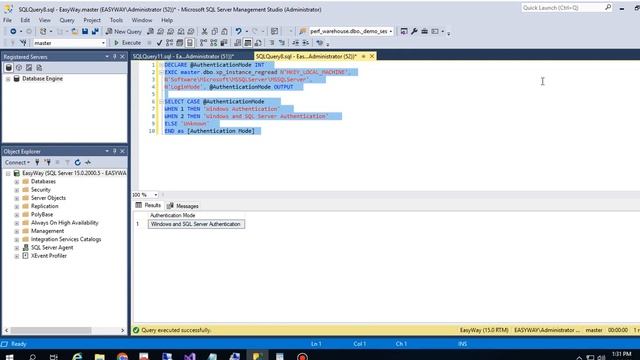Image resolution: width=640 pixels, height=360 pixels.
Task: Click the Activity Monitor icon in Object Explorer
Action: click(88, 162)
